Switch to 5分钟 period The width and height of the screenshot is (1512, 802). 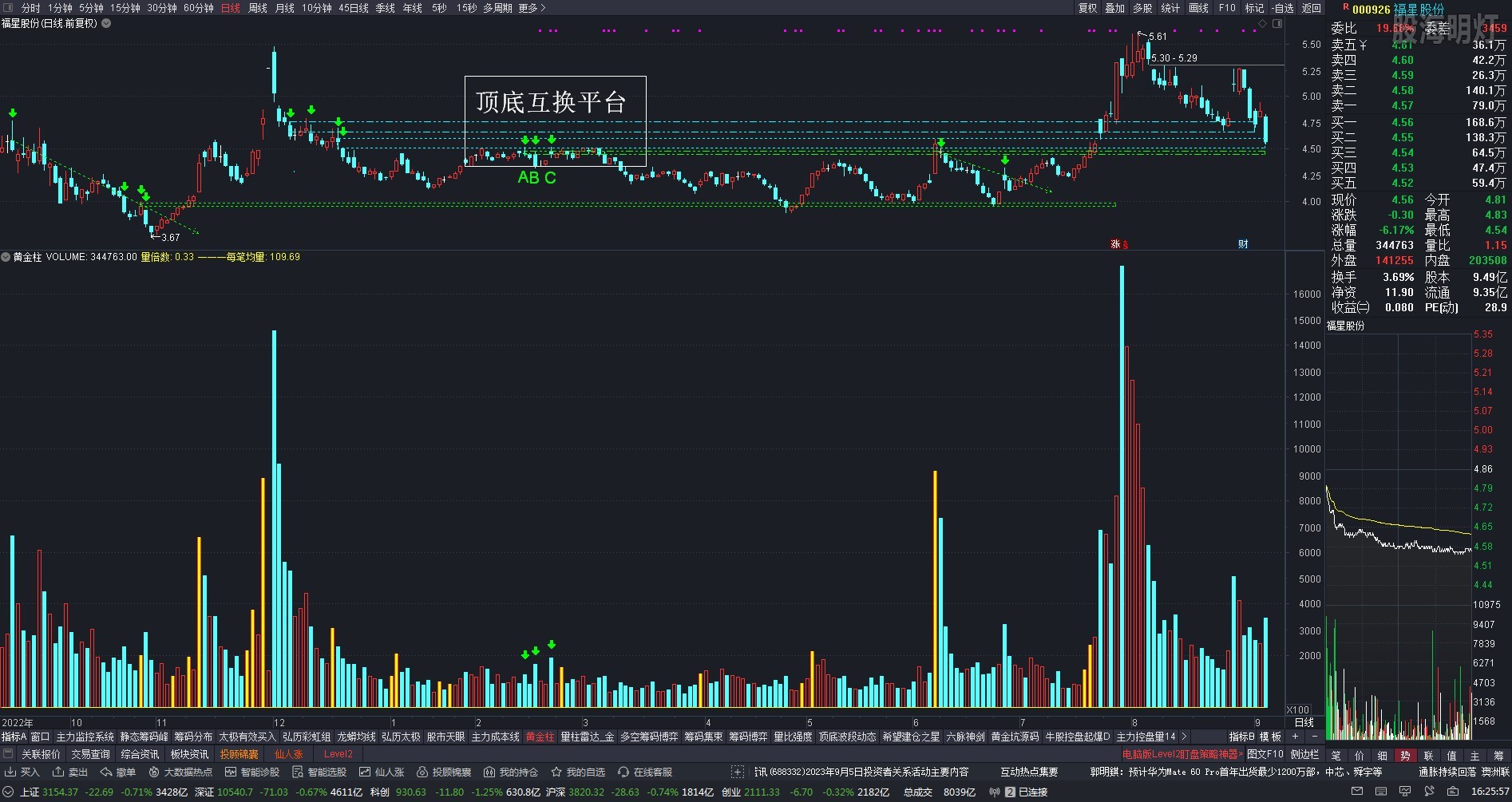point(91,8)
